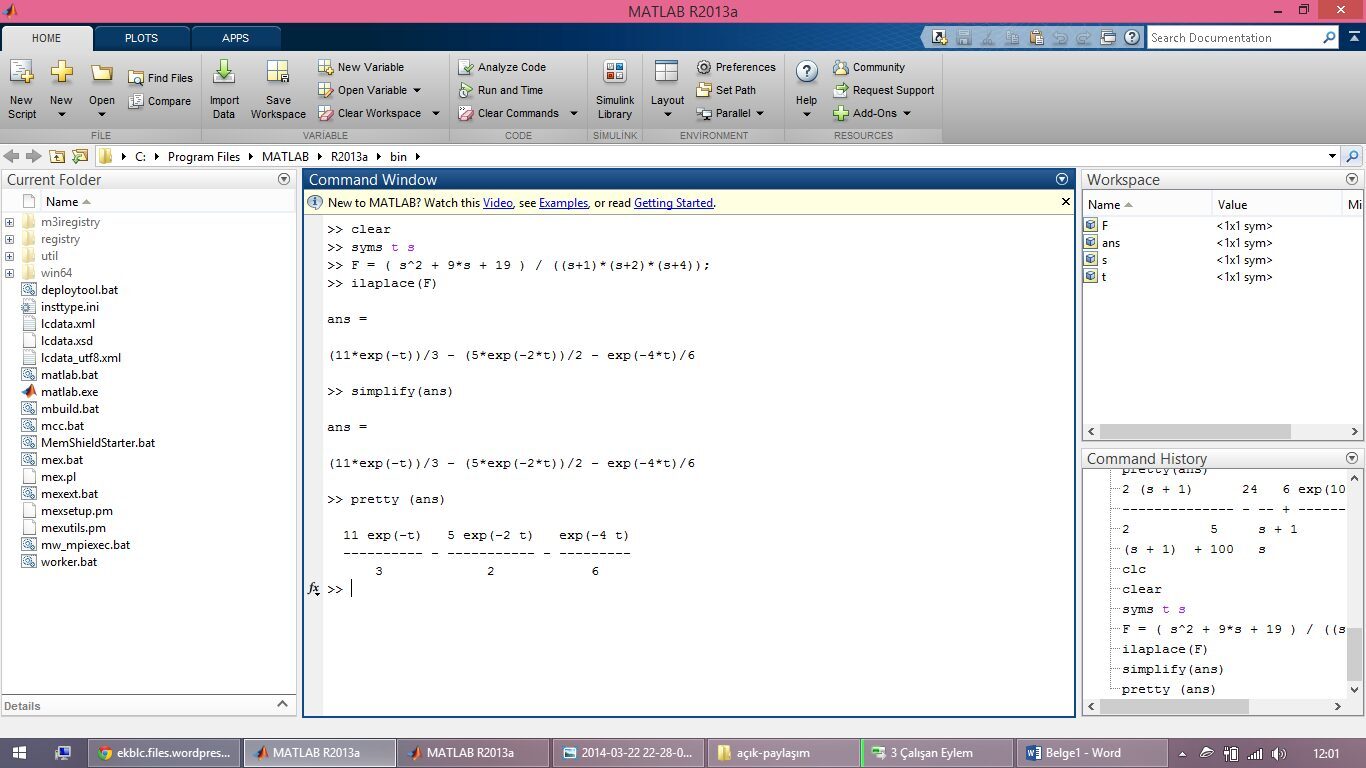The height and width of the screenshot is (768, 1366).
Task: Click the Analyze Code icon
Action: pos(466,67)
